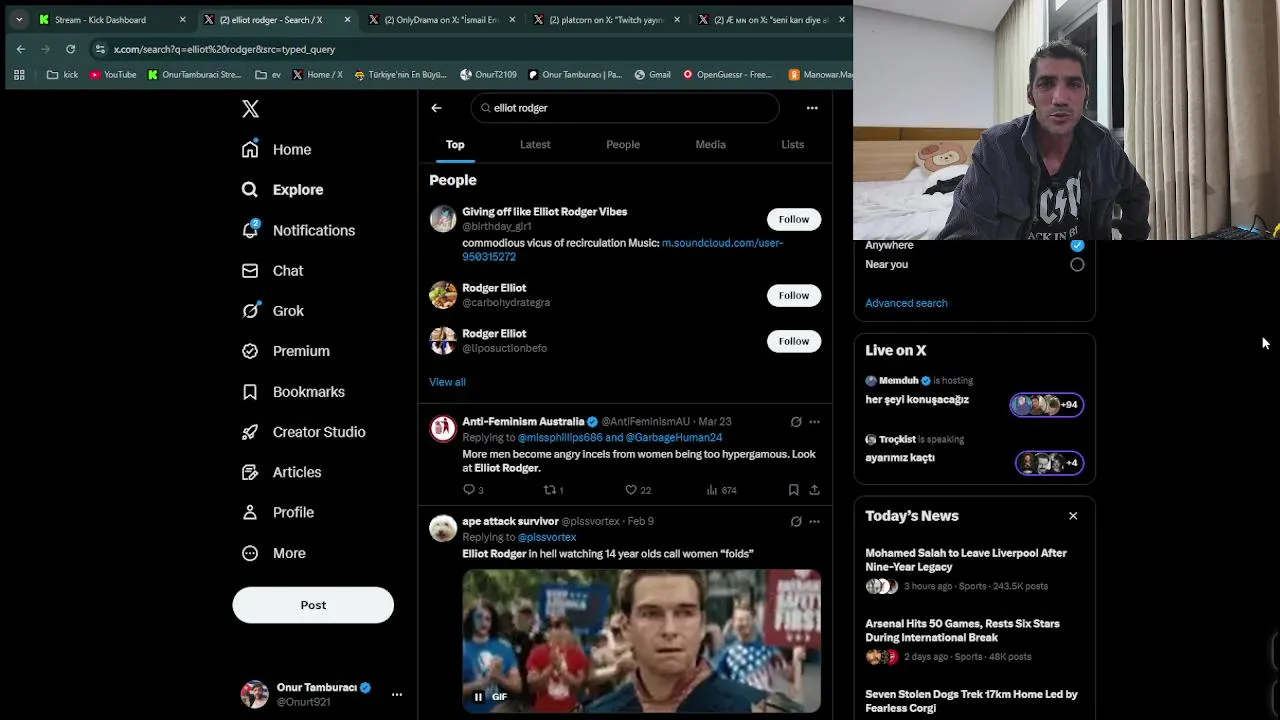Open more options on ape attack survivor post
This screenshot has width=1280, height=720.
[x=814, y=521]
